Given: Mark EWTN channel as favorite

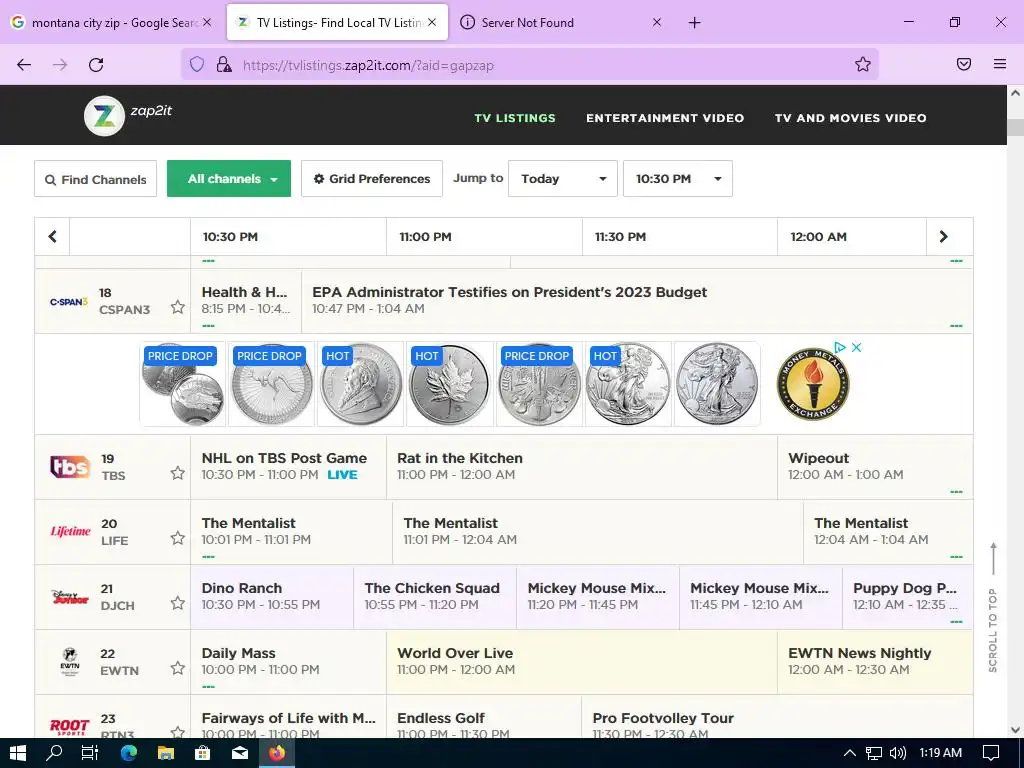Looking at the screenshot, I should (x=178, y=668).
